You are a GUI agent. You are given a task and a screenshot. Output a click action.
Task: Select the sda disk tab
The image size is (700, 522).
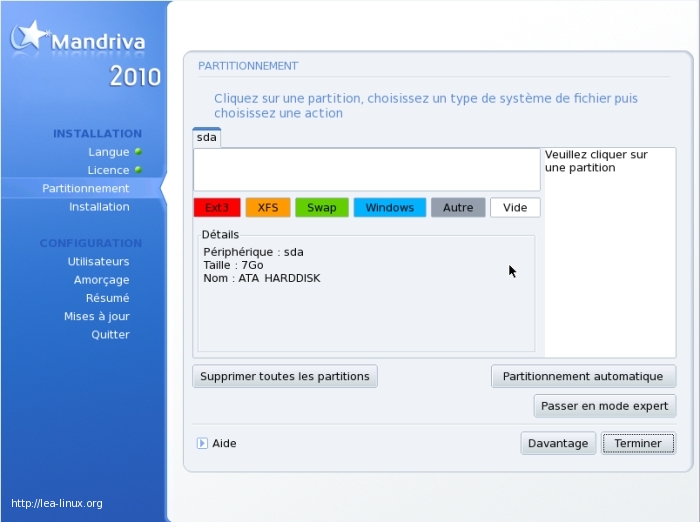[207, 138]
